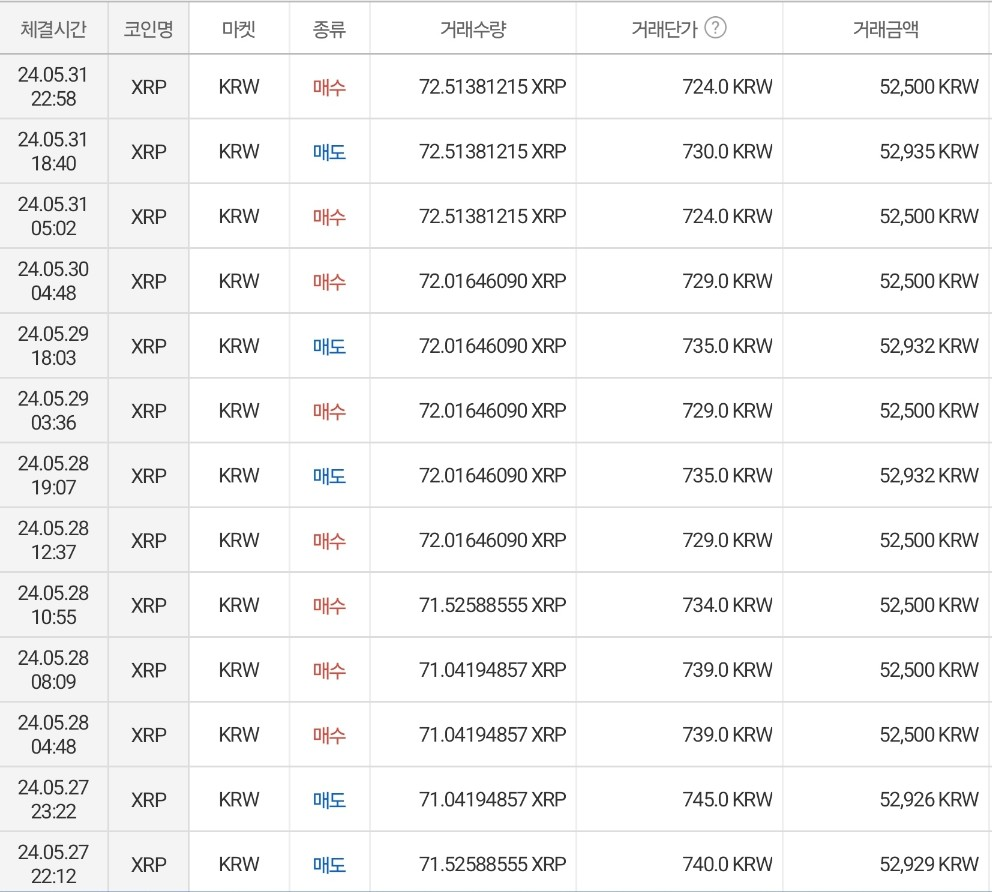The image size is (992, 892).
Task: Click 매도 in the 24.05.31 18:40 row
Action: click(x=330, y=152)
